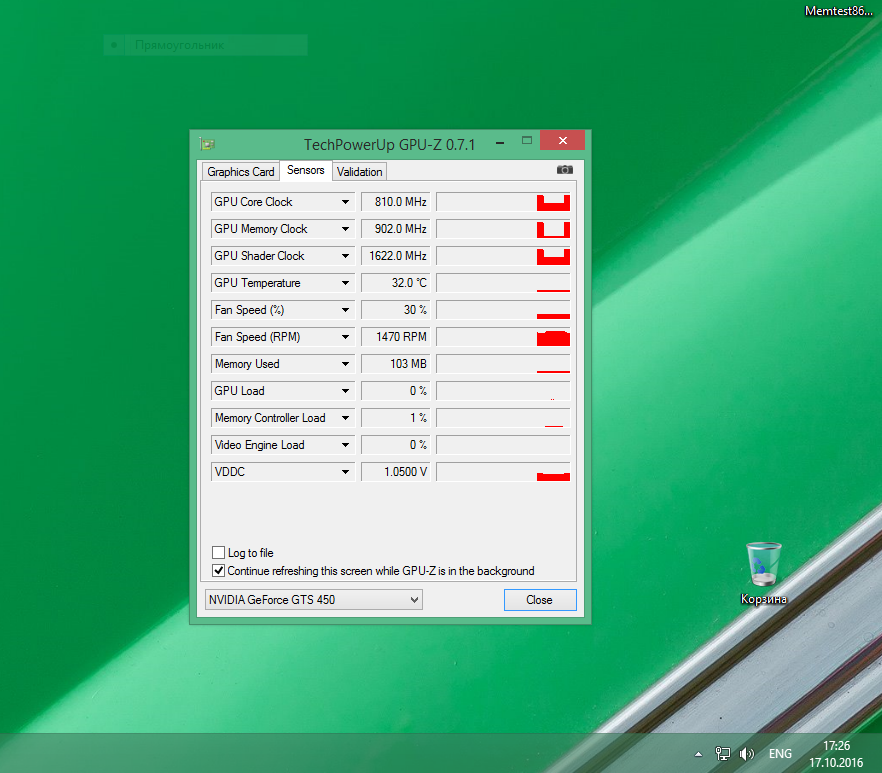Click the GPU Memory Clock history graph
This screenshot has height=773, width=882.
pyautogui.click(x=503, y=229)
